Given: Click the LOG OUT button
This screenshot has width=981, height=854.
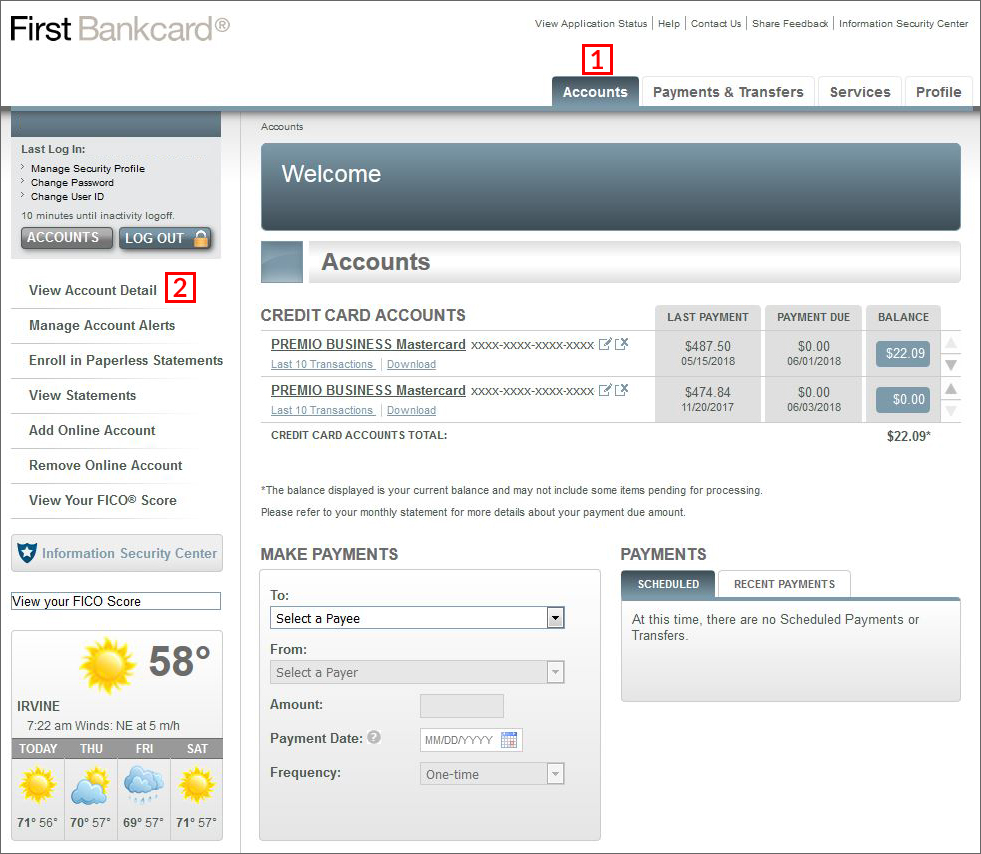Looking at the screenshot, I should point(165,238).
